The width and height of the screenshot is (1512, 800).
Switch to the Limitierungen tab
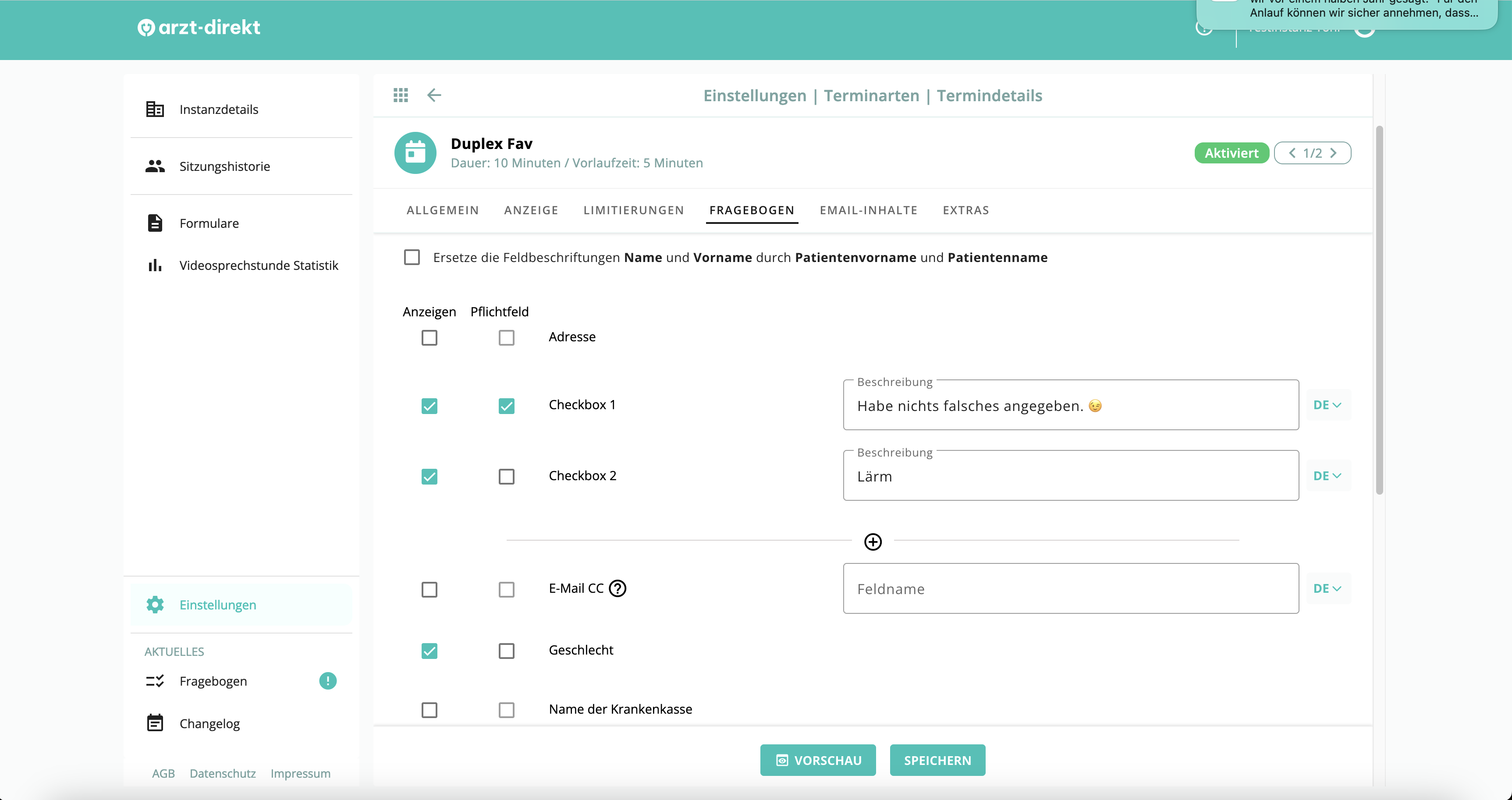[x=633, y=210]
